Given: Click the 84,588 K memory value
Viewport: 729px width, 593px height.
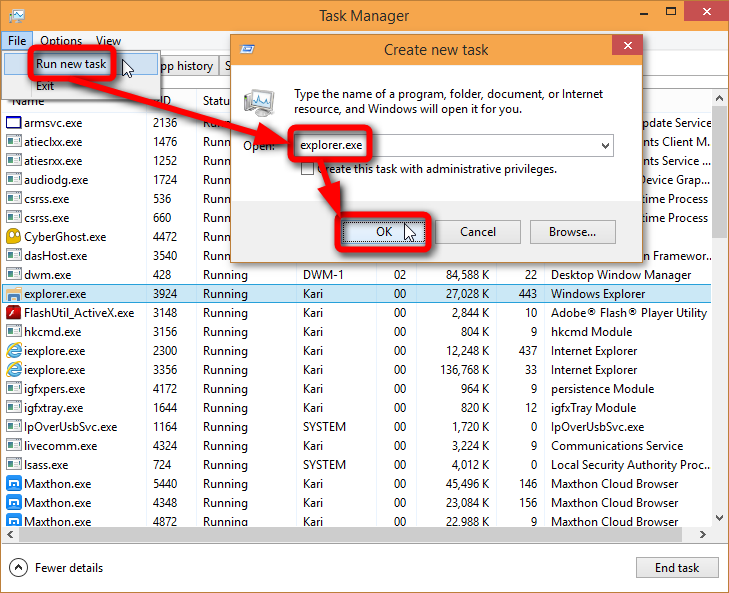Looking at the screenshot, I should (467, 274).
